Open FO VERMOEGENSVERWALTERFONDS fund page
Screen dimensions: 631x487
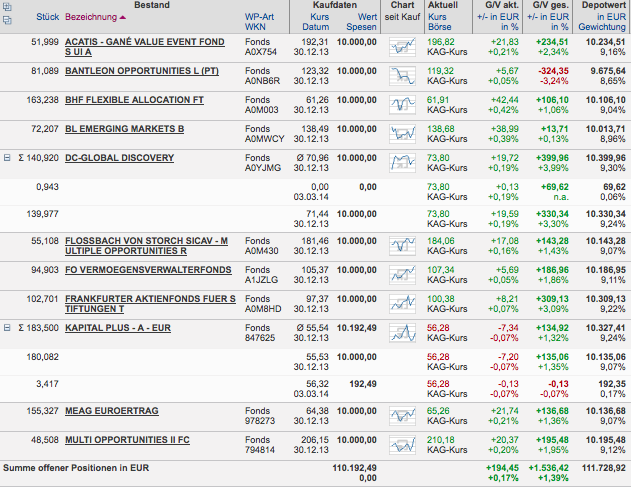[148, 270]
